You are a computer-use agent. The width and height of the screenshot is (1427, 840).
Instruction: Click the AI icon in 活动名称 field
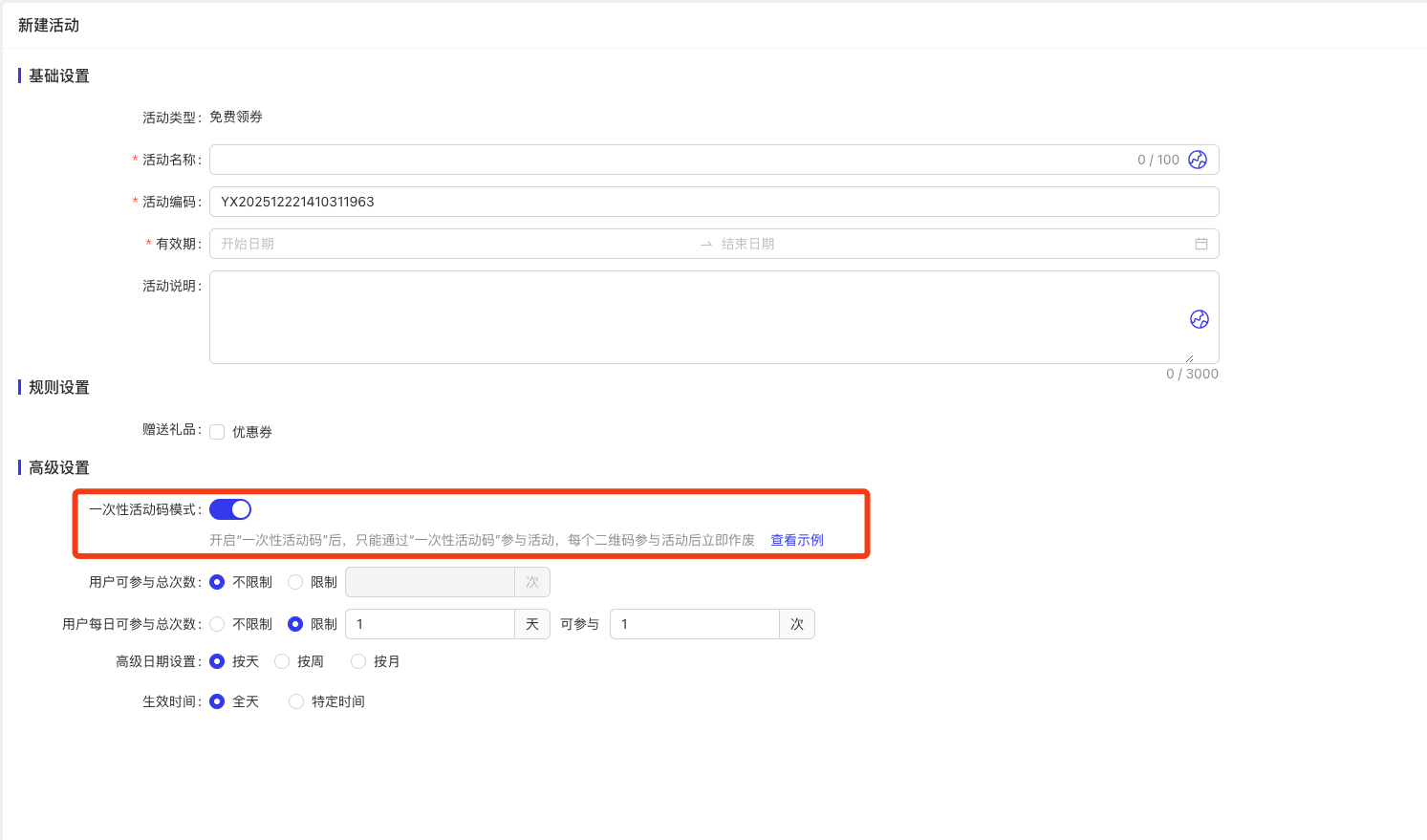(1198, 160)
